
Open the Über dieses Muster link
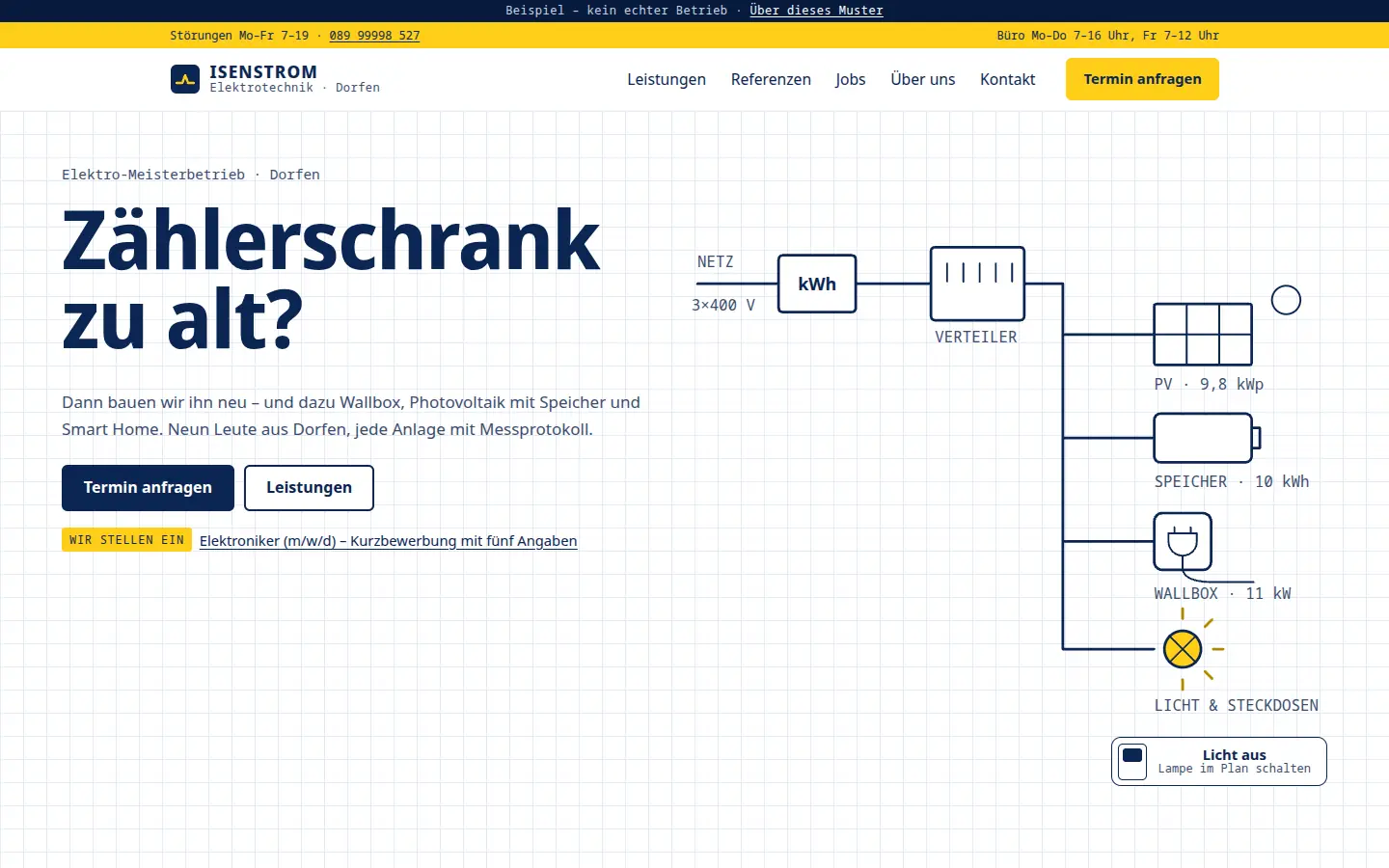pyautogui.click(x=816, y=11)
